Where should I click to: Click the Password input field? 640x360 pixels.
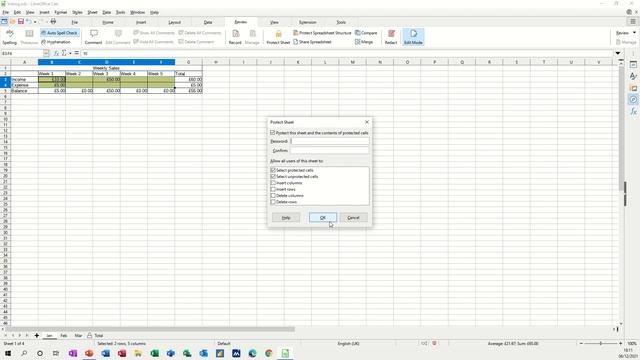[330, 141]
